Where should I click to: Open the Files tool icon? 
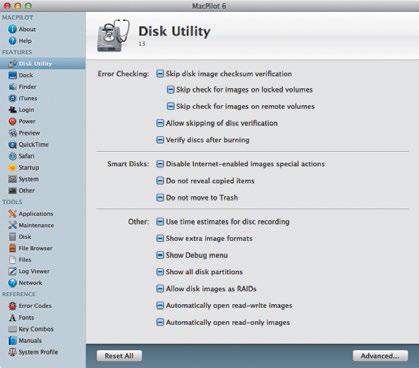coord(12,260)
